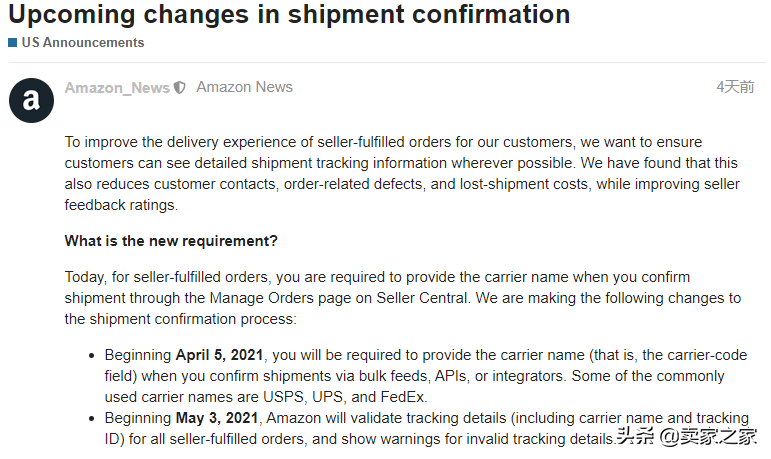Click the bold date "May 3, 2021"
The image size is (771, 459).
217,418
